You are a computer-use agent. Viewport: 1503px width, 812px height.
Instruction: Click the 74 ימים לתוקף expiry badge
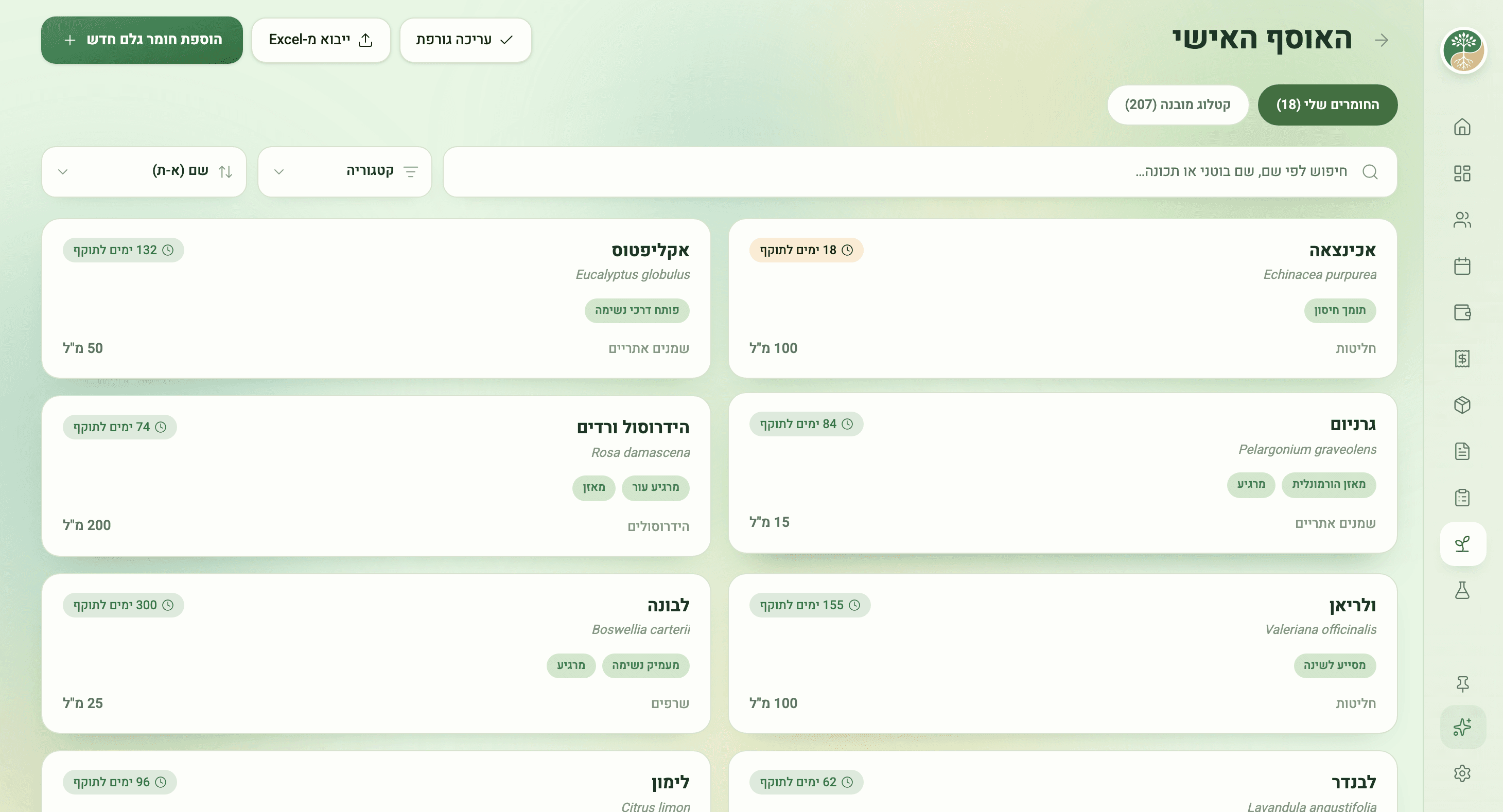pos(119,427)
